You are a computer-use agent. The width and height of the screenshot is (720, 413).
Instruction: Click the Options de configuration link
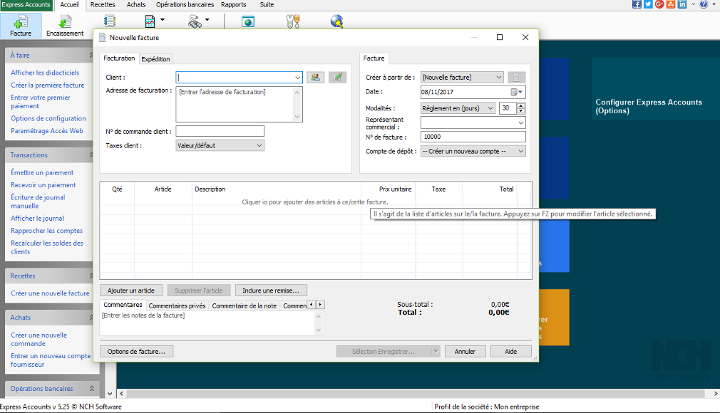coord(48,118)
